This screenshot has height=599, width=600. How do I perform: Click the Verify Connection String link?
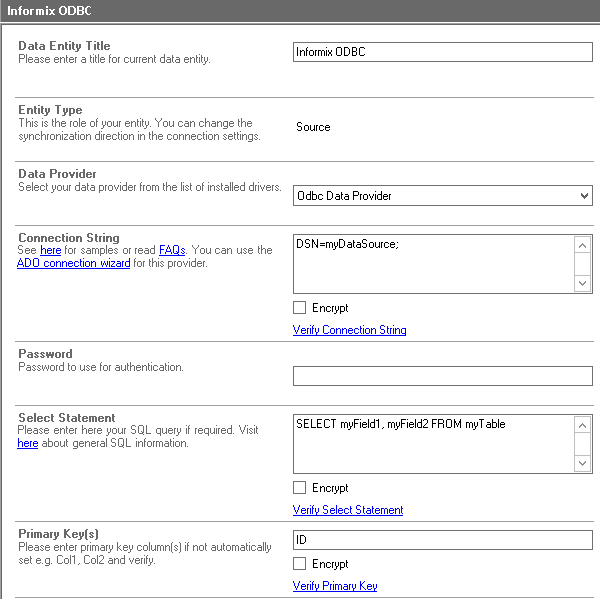(349, 330)
